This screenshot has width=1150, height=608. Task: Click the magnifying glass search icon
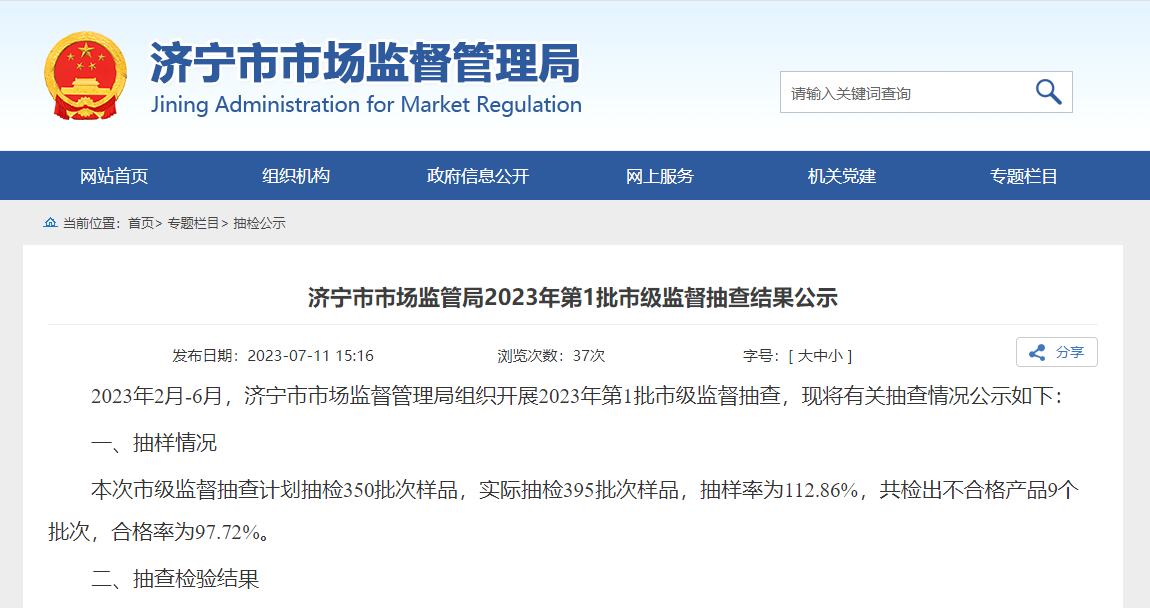pos(1047,92)
